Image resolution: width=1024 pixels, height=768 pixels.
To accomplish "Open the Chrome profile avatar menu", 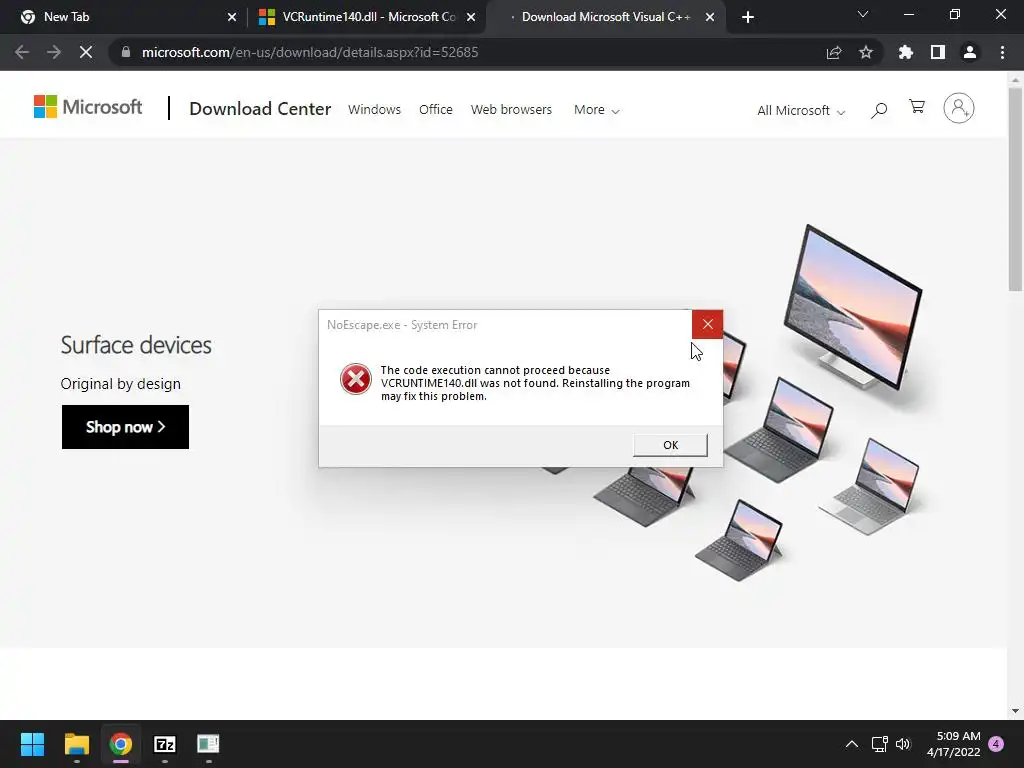I will pyautogui.click(x=970, y=52).
